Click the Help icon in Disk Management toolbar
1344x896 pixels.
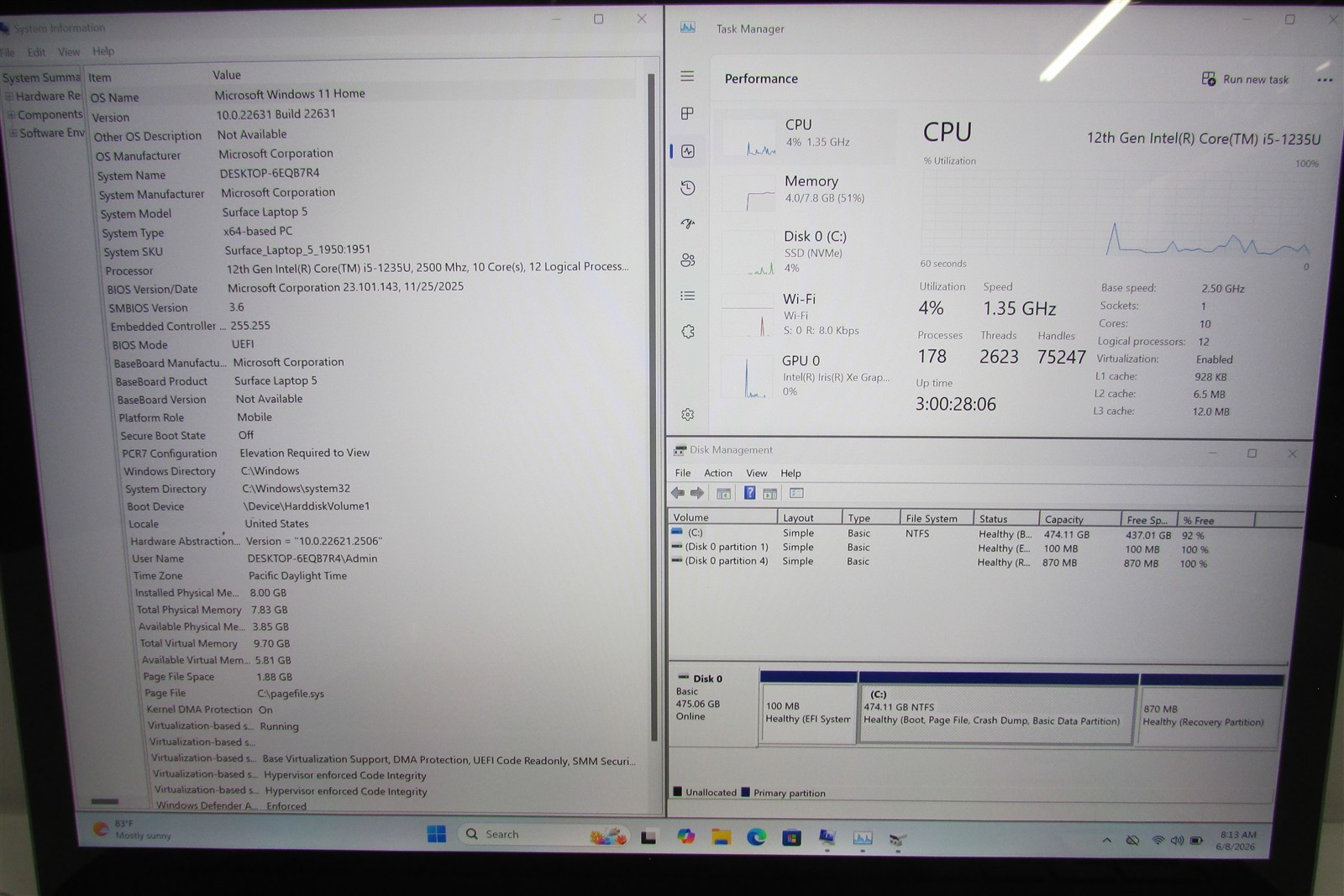coord(749,493)
